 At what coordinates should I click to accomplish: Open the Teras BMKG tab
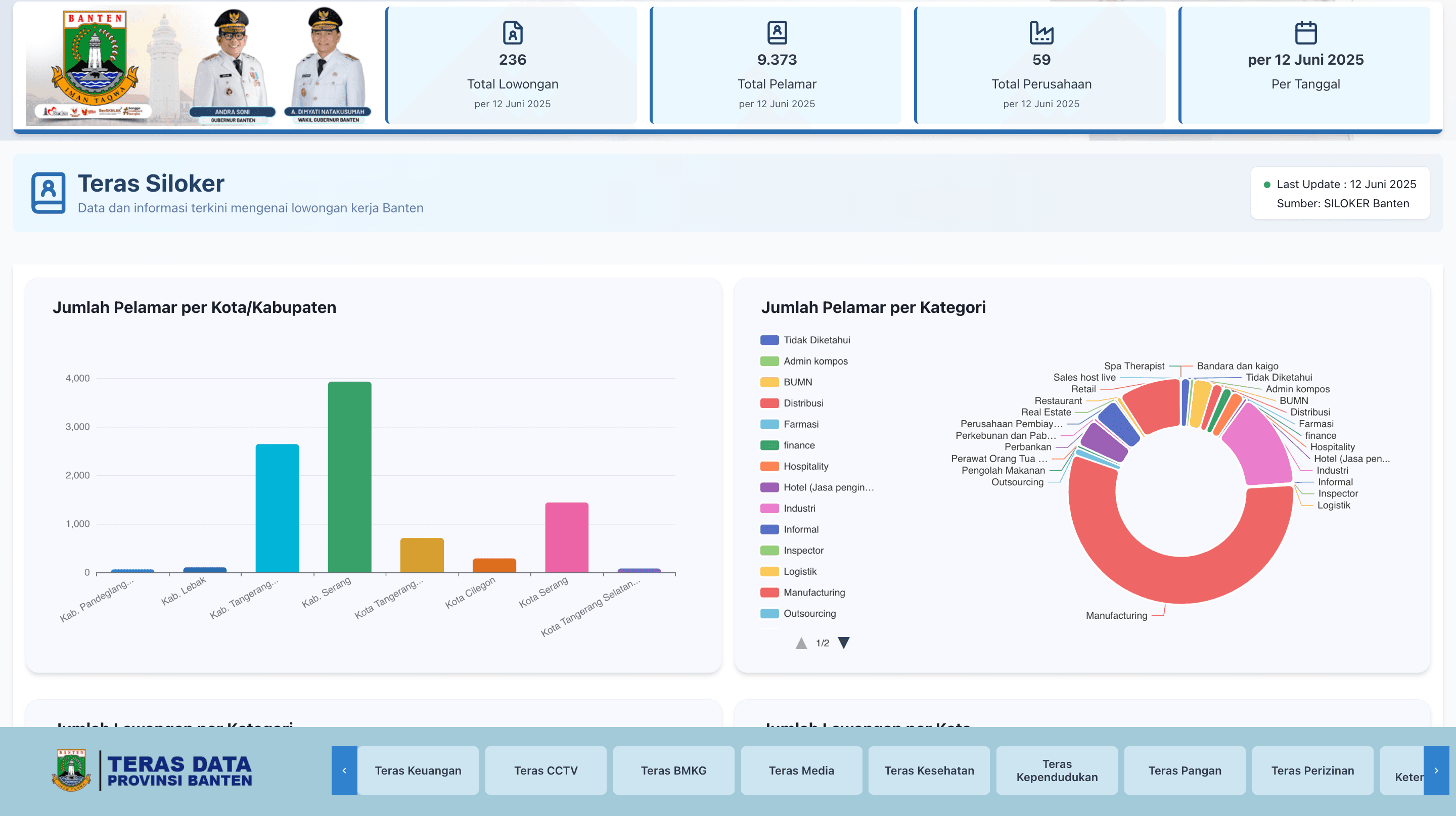(x=673, y=770)
